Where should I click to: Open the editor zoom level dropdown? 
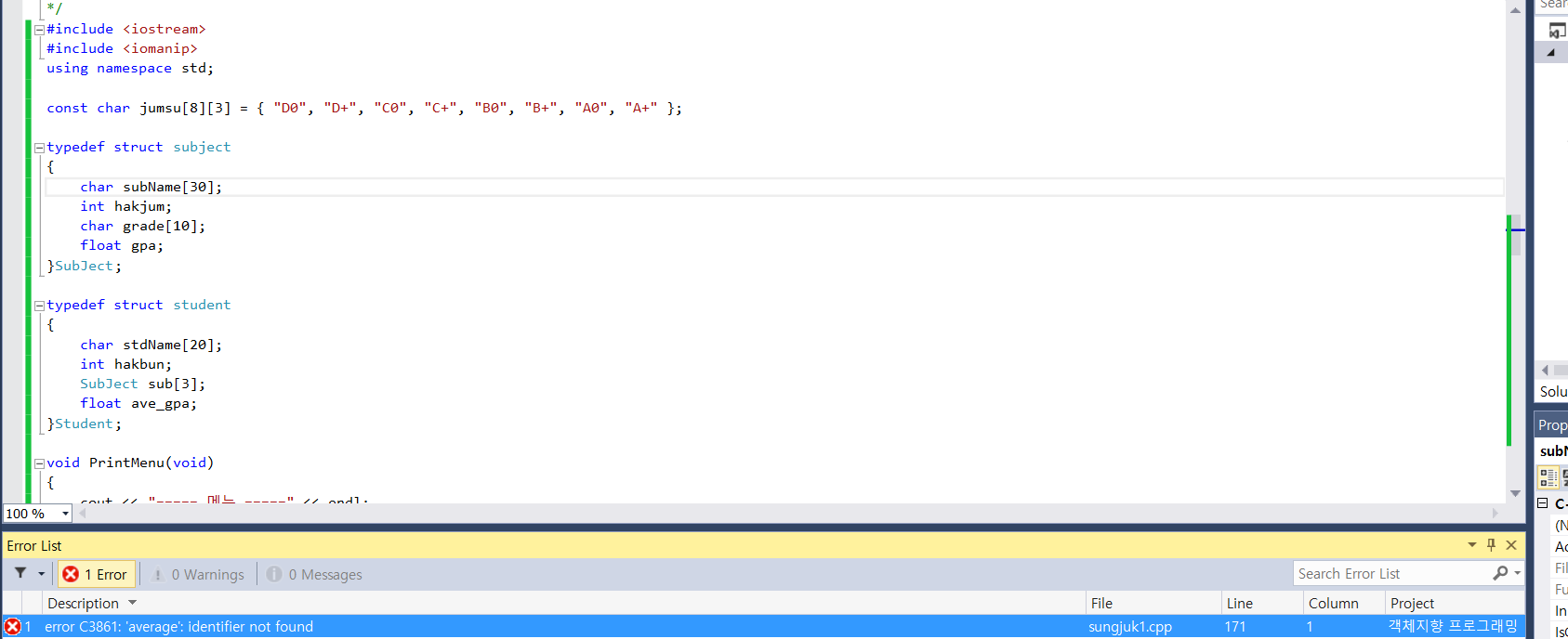click(x=65, y=514)
